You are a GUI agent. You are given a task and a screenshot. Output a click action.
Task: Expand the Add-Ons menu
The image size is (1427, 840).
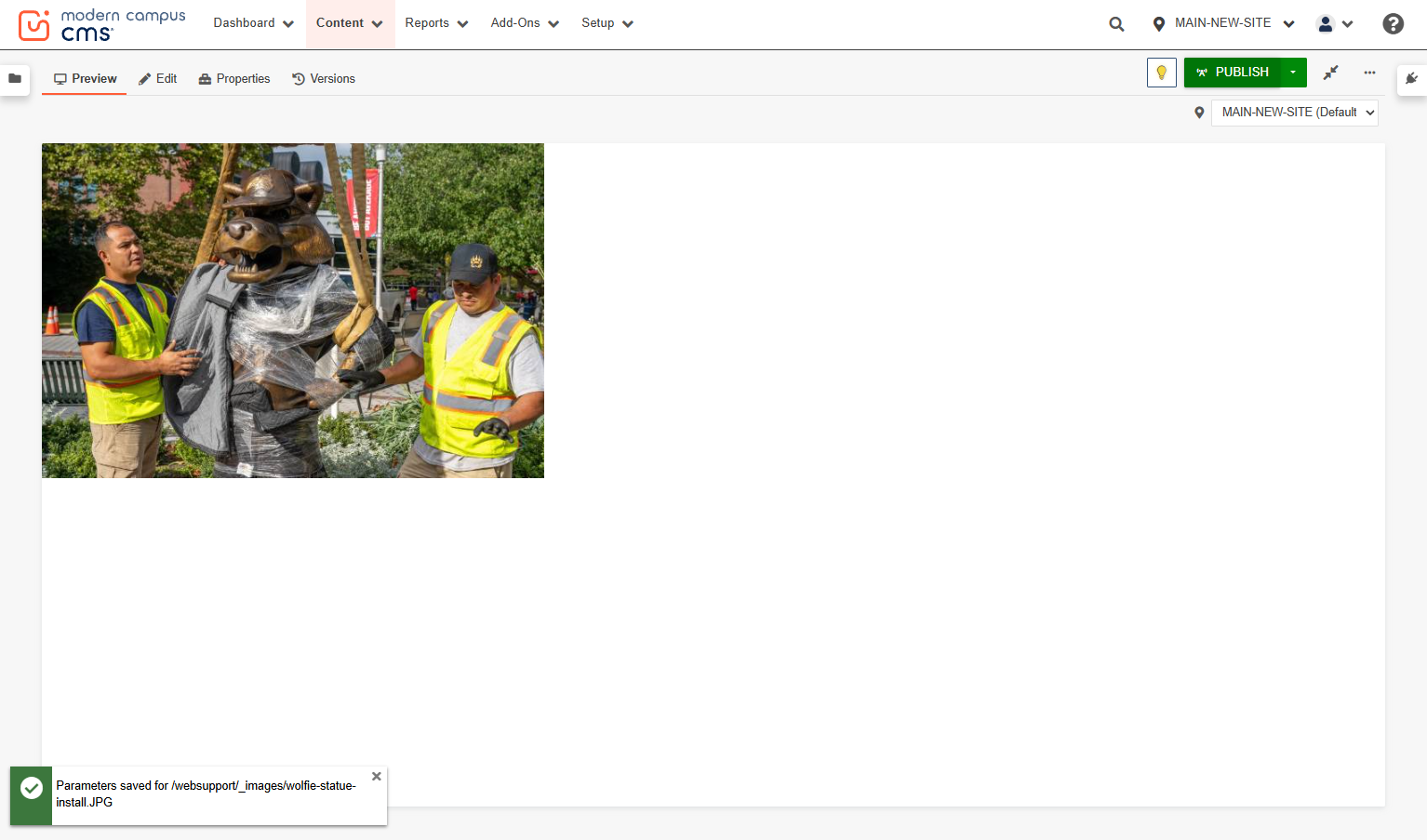click(x=525, y=23)
